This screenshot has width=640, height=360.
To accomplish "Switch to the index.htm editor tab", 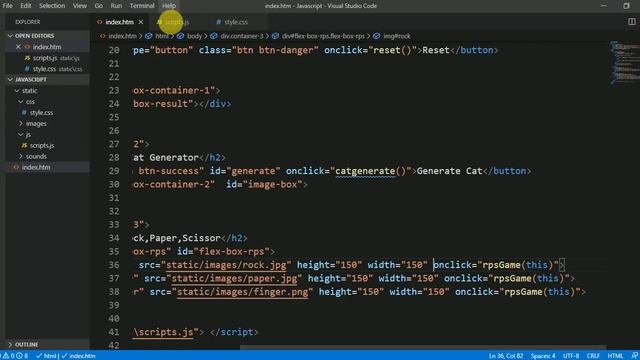I will (x=119, y=22).
